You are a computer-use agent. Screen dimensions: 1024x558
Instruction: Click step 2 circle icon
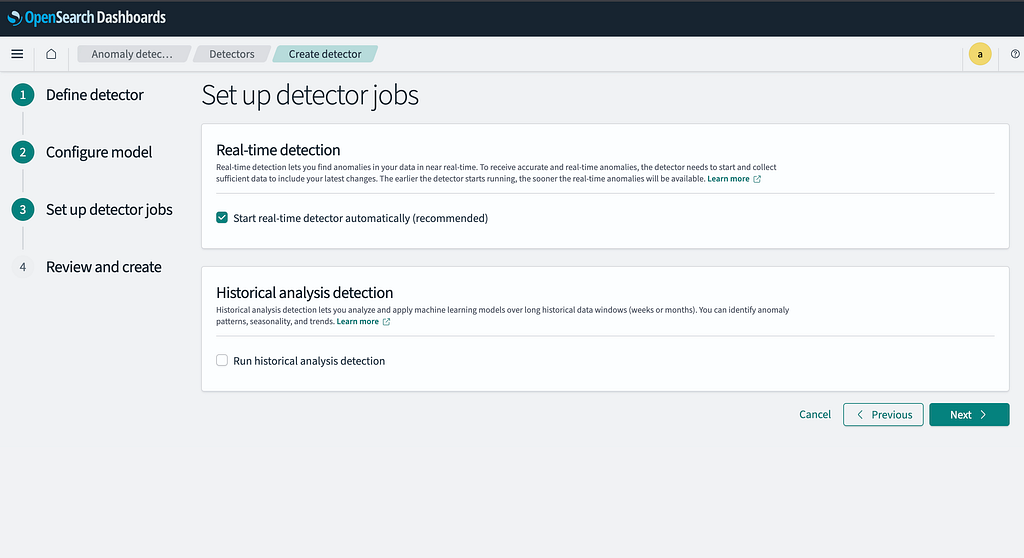pyautogui.click(x=23, y=152)
